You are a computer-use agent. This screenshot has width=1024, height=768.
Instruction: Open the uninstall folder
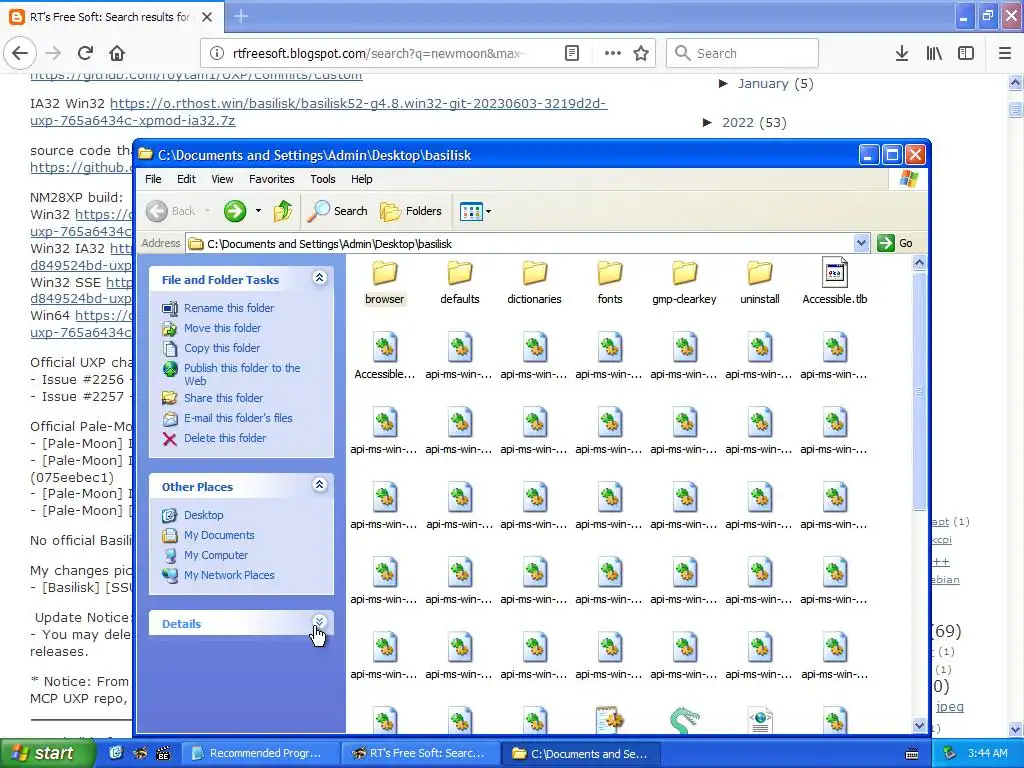(x=760, y=282)
